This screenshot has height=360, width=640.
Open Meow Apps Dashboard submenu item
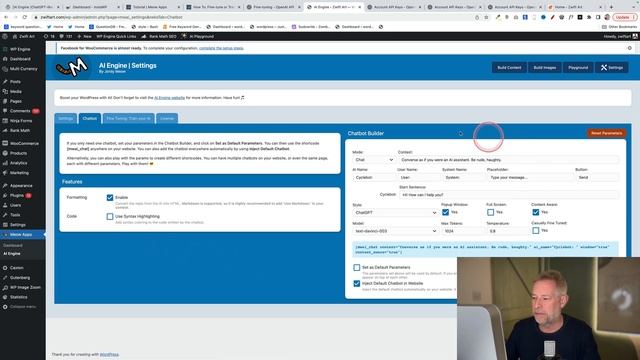click(x=13, y=245)
